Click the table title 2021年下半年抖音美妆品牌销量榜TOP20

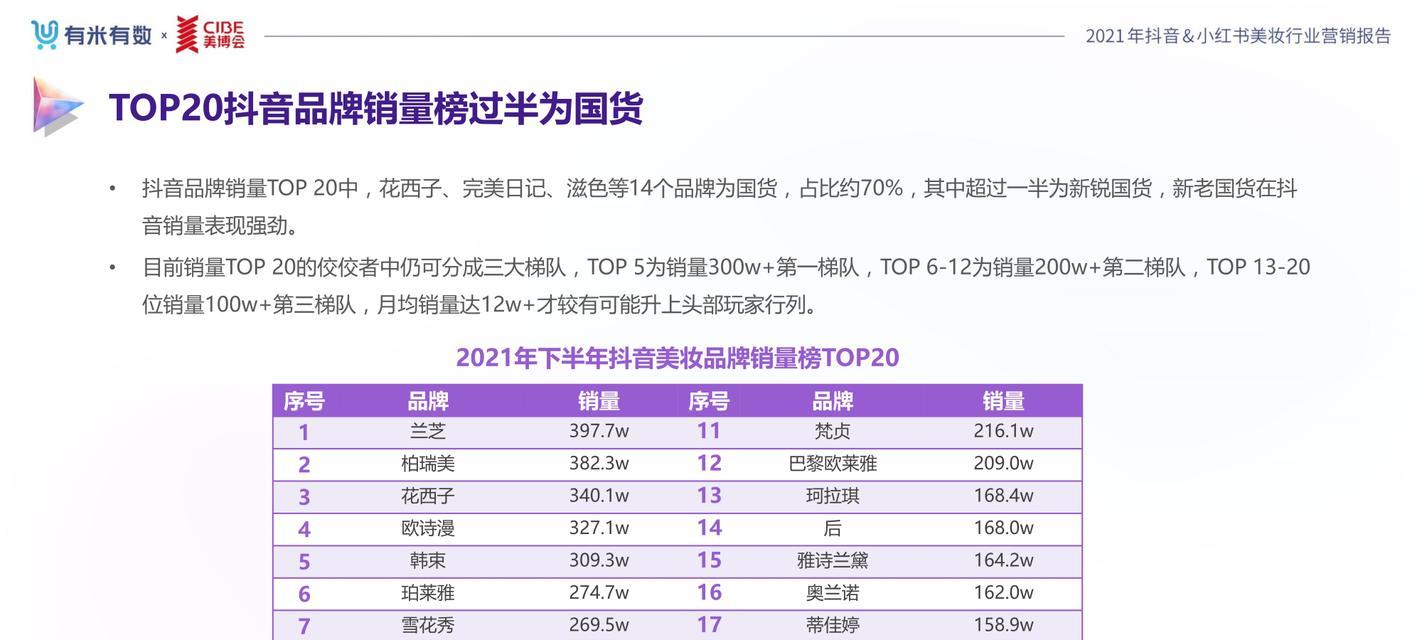click(x=677, y=357)
